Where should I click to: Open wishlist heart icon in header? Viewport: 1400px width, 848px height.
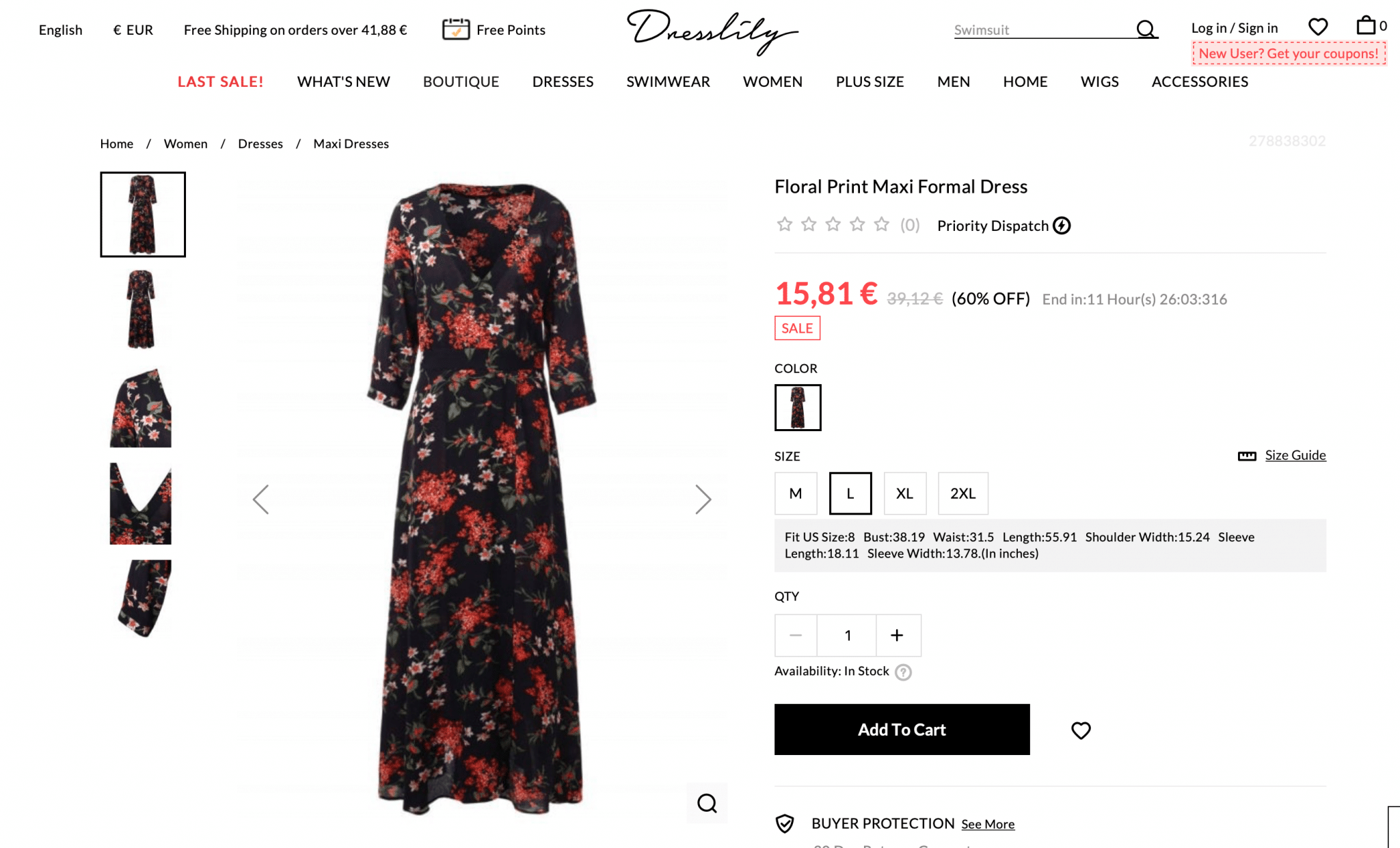click(x=1318, y=27)
